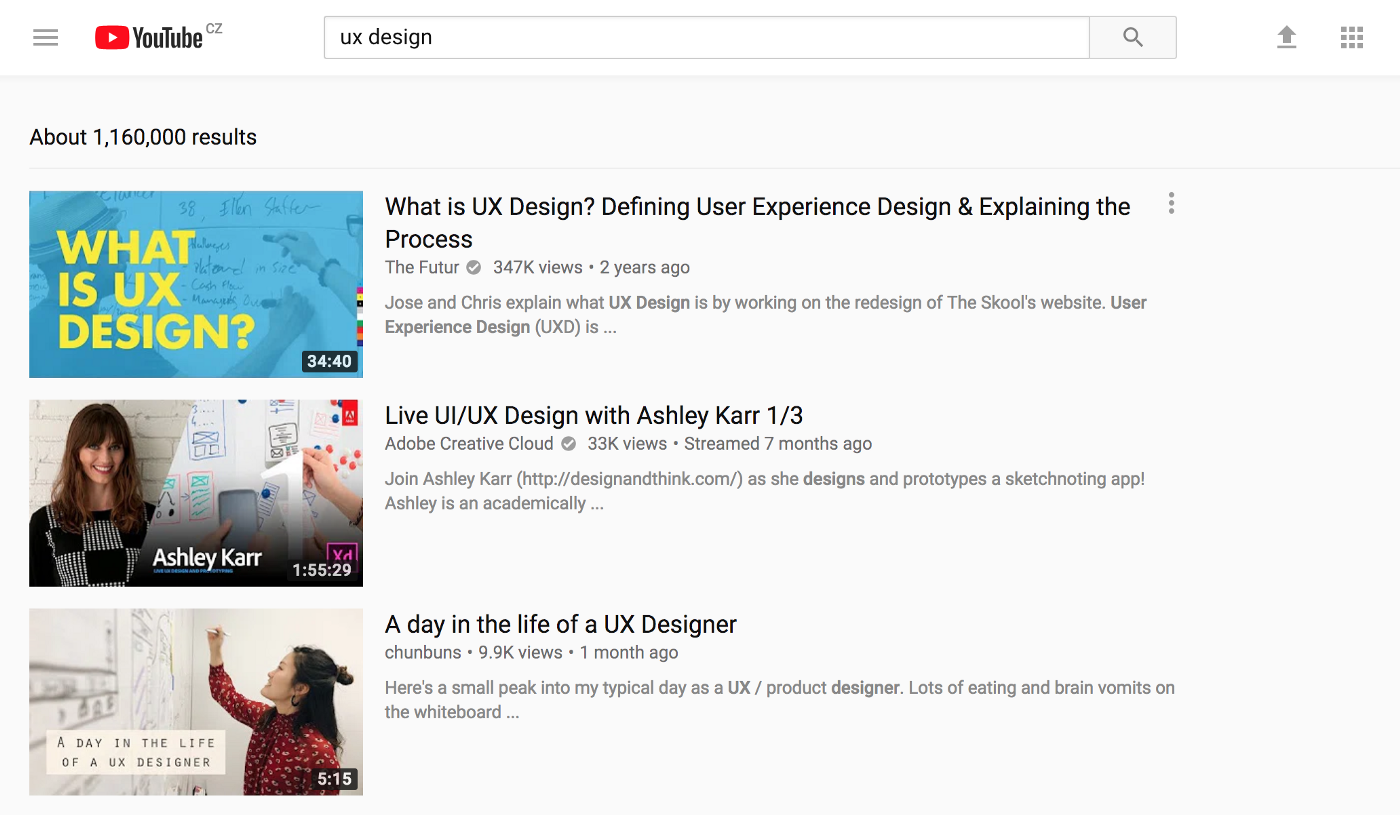Click verified badge next to Adobe Creative Cloud
1400x815 pixels.
[x=568, y=444]
